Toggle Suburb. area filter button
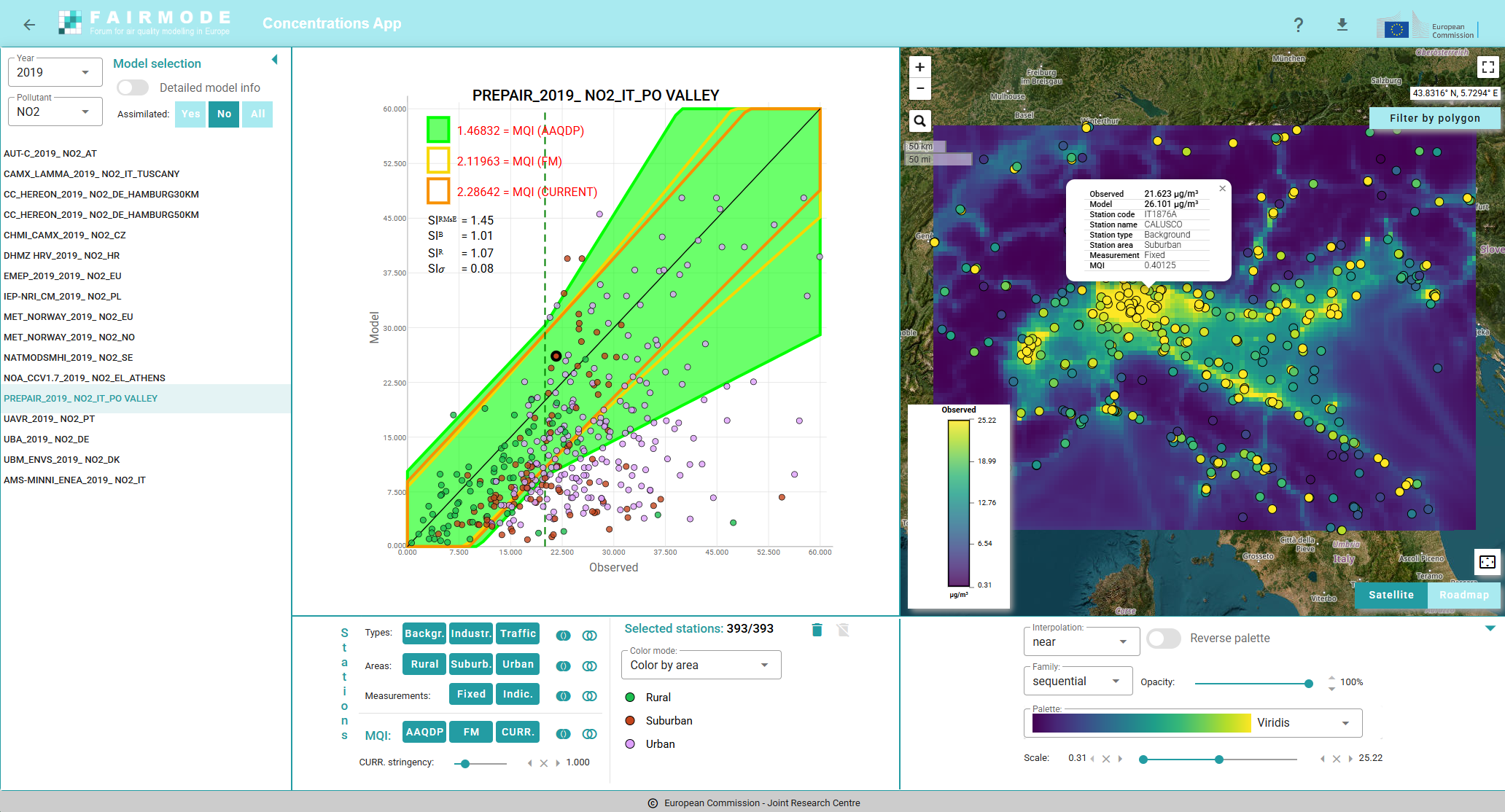 (471, 664)
